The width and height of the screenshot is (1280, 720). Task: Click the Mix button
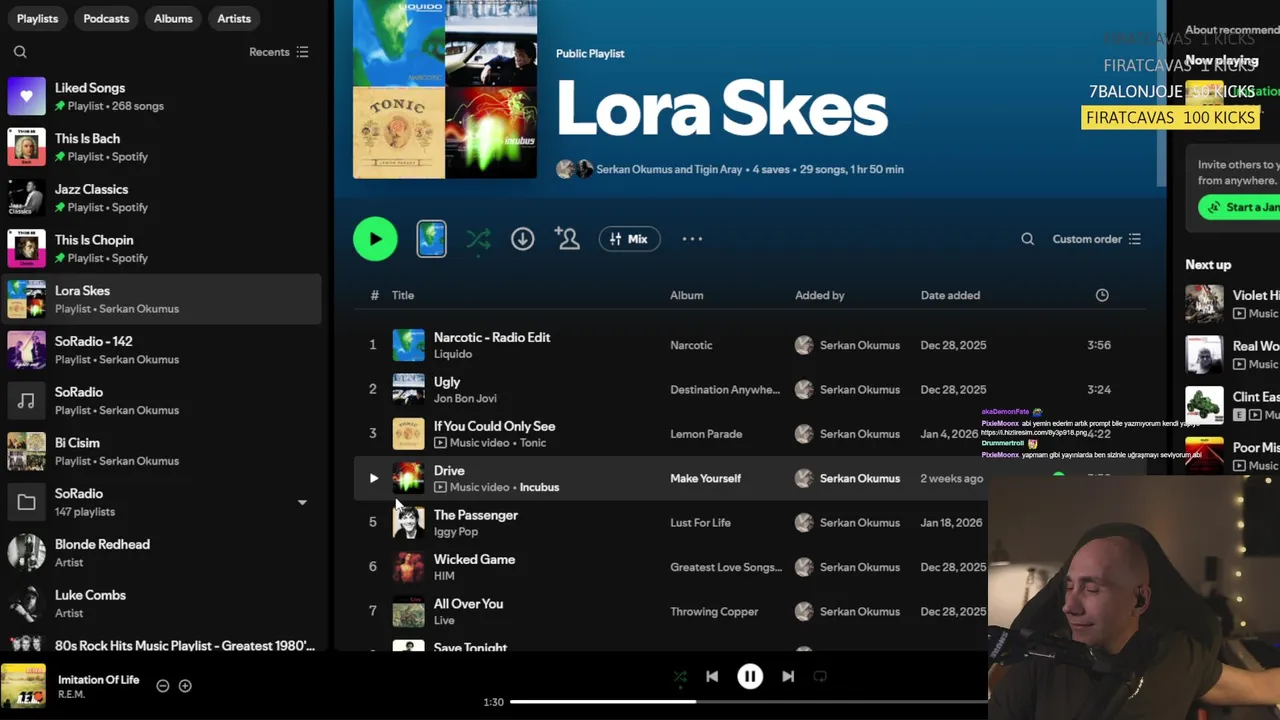click(629, 239)
